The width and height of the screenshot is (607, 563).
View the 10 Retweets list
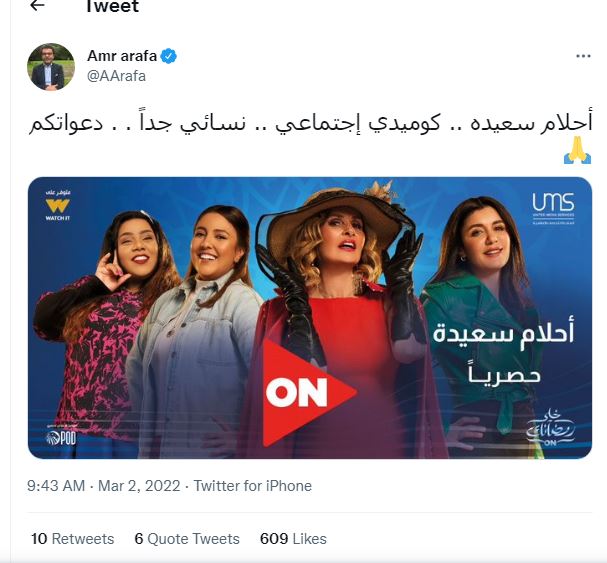point(72,539)
